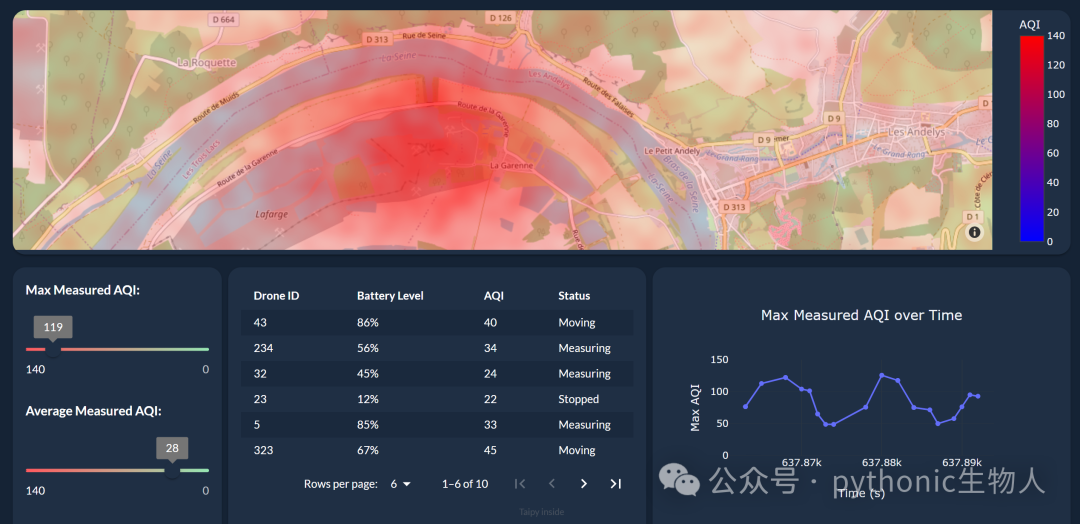
Task: Click the Average Measured AQI slider handle
Action: 172,470
